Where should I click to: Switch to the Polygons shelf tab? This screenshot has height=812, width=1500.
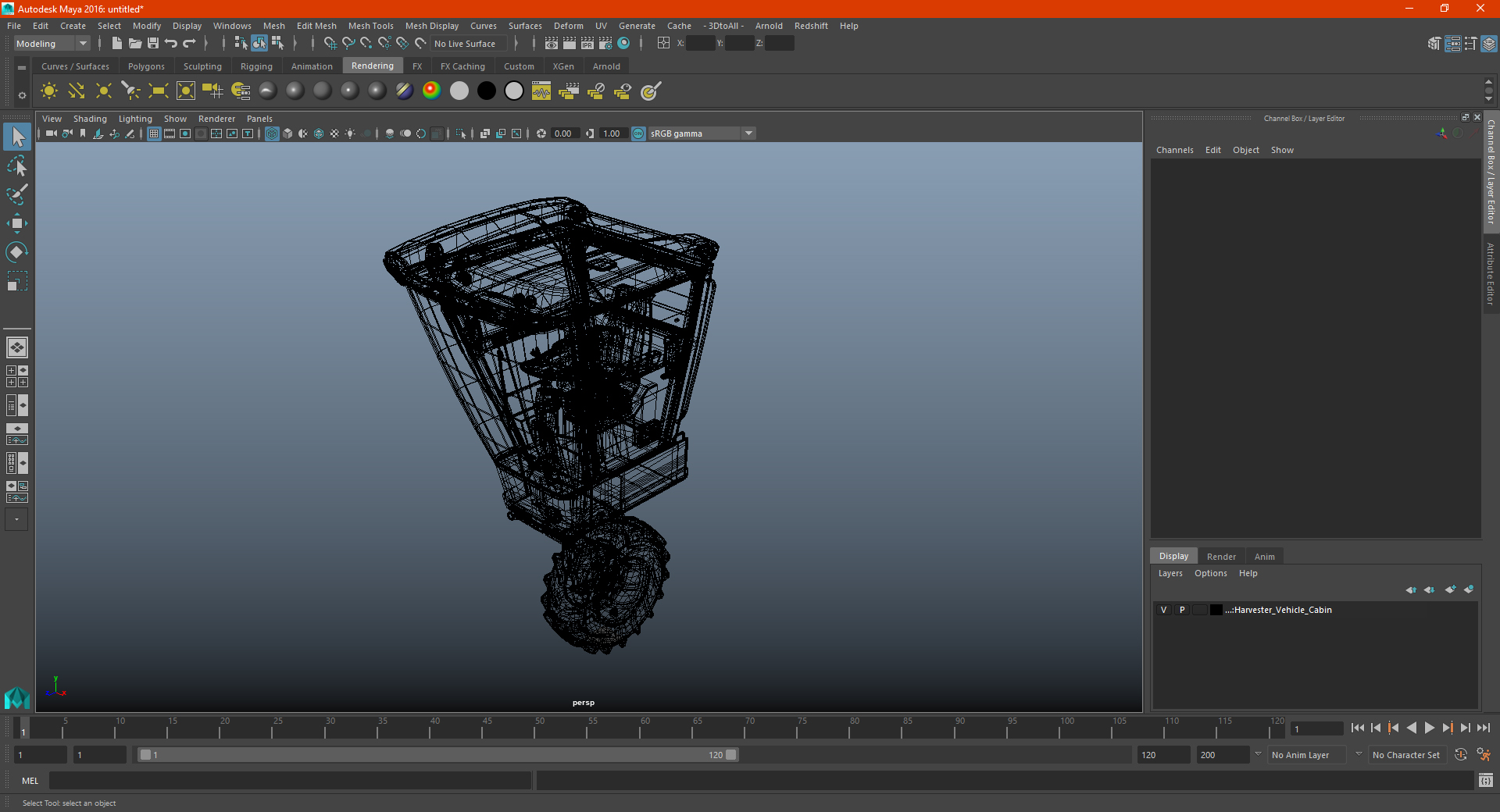coord(146,66)
